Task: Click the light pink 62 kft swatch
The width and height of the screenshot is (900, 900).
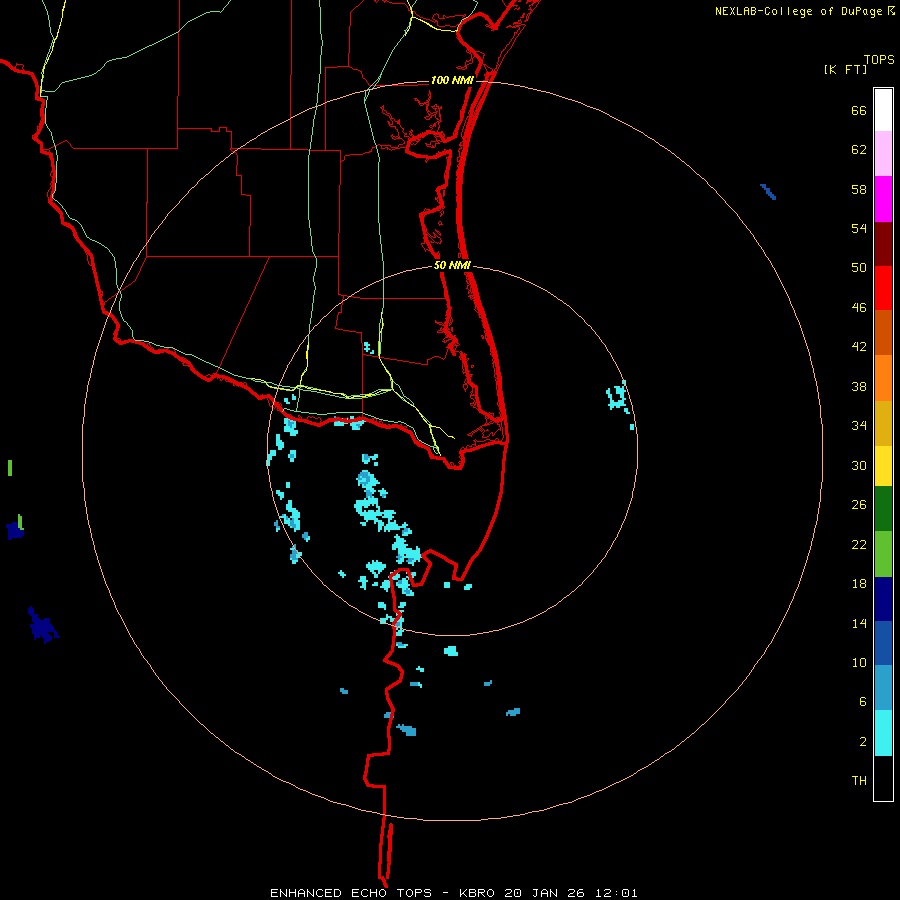Action: pyautogui.click(x=883, y=153)
